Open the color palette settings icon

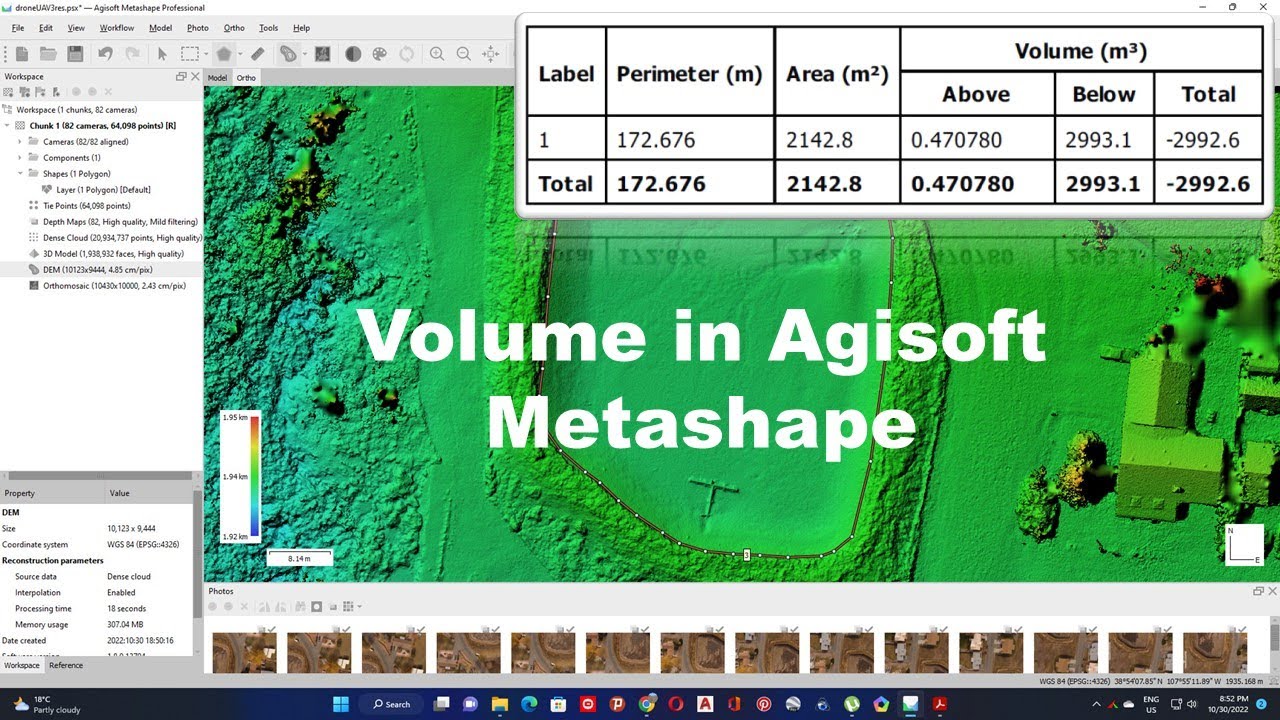pos(379,54)
